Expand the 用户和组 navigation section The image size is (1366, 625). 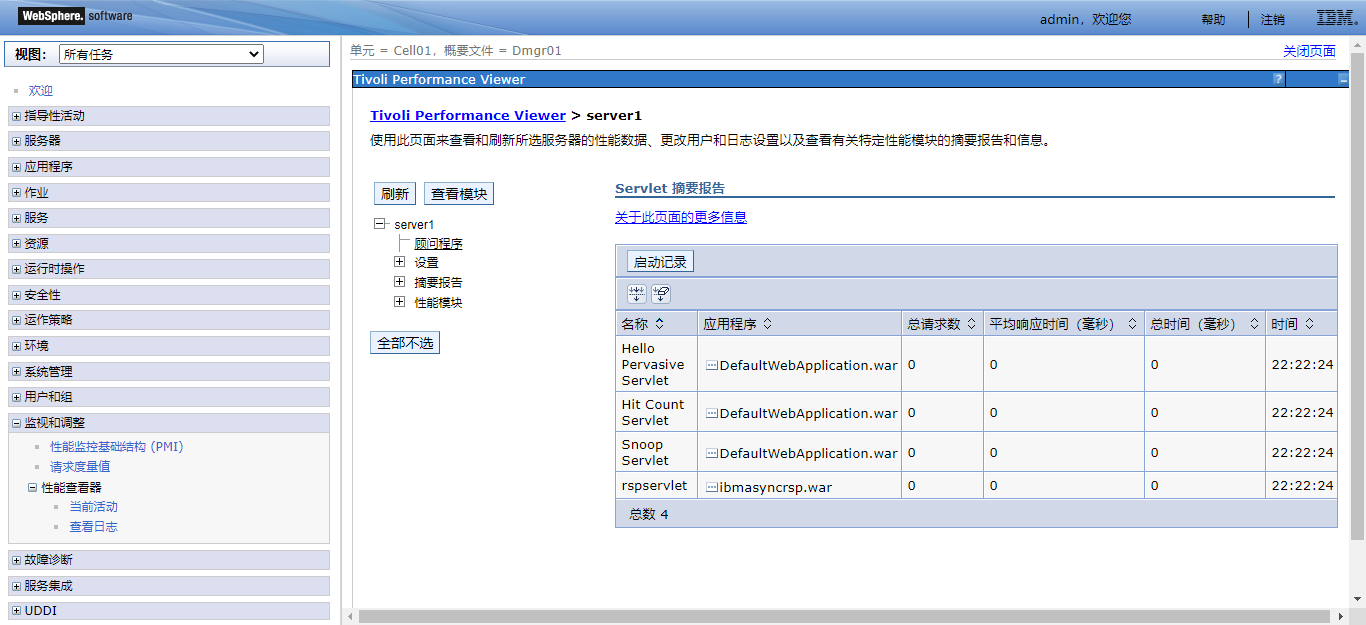click(x=16, y=397)
